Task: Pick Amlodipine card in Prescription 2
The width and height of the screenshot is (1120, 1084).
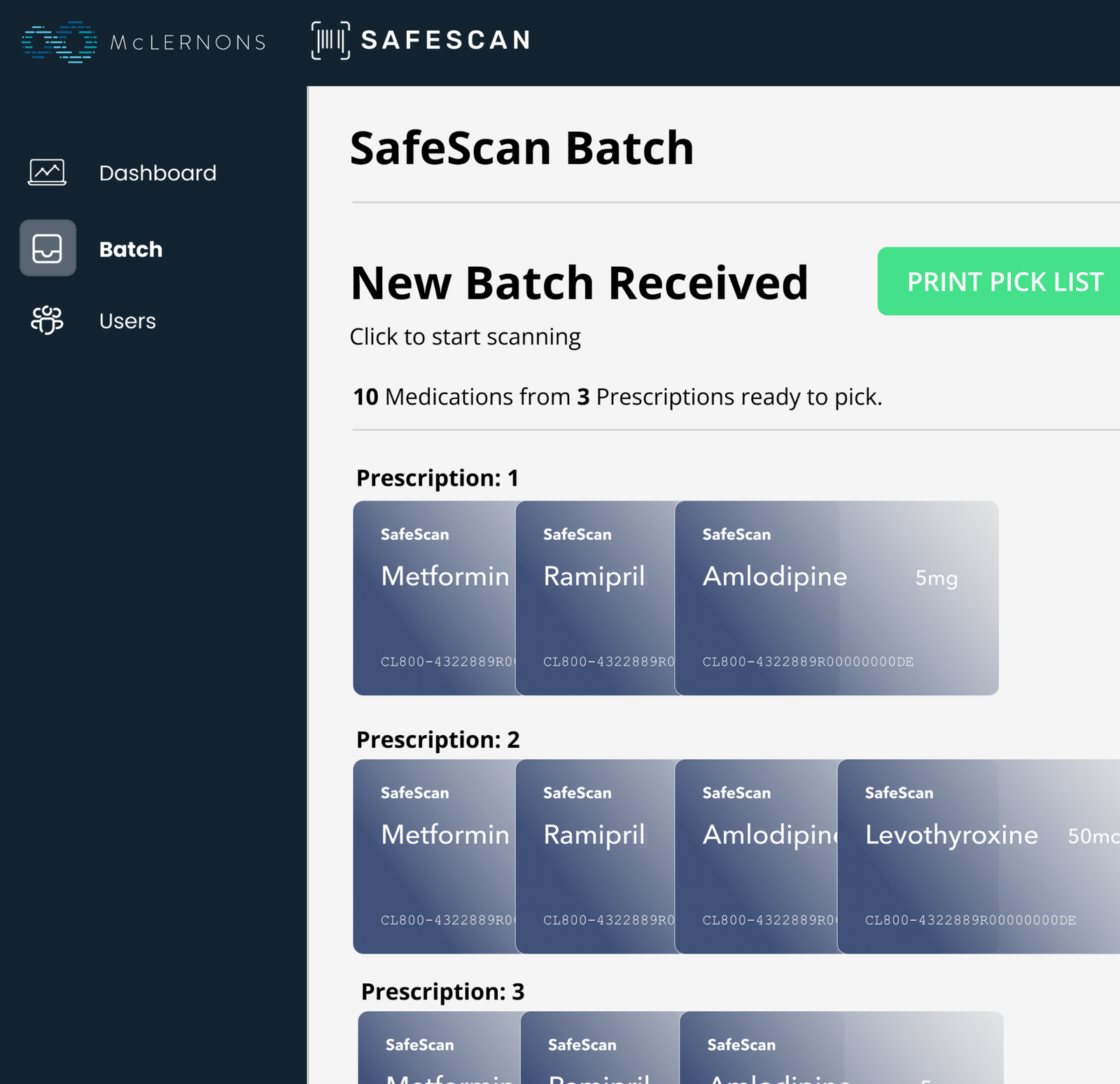Action: pyautogui.click(x=756, y=856)
